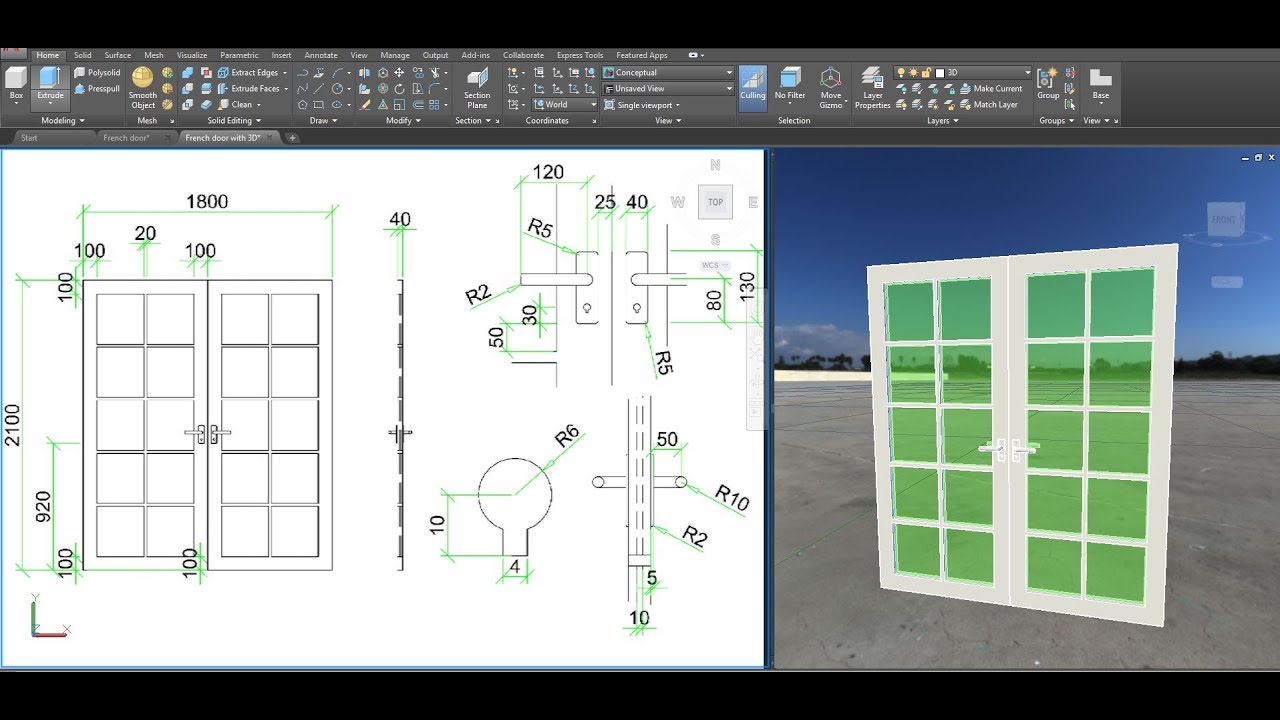The height and width of the screenshot is (720, 1280).
Task: Click the Erase tool in Modify panel
Action: tap(367, 104)
